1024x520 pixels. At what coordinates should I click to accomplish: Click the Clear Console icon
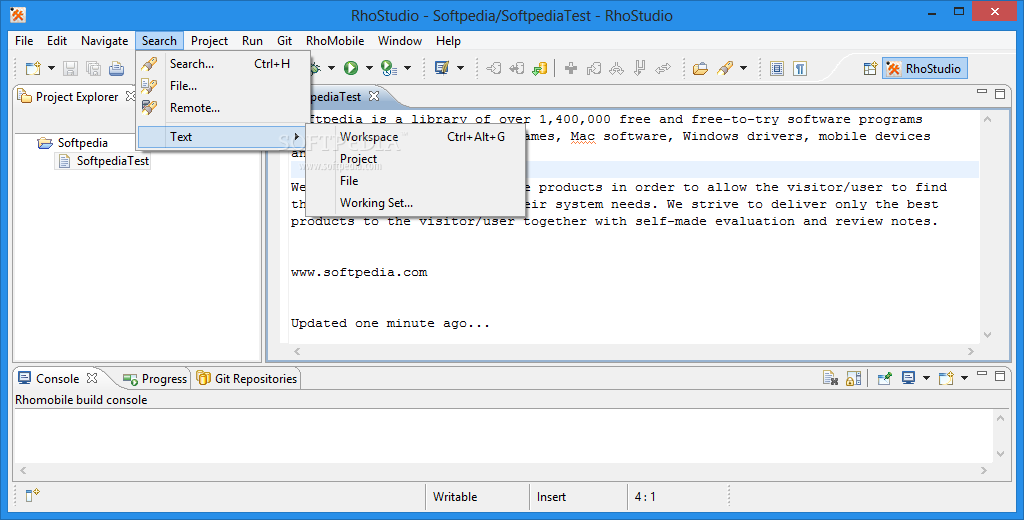[x=830, y=378]
